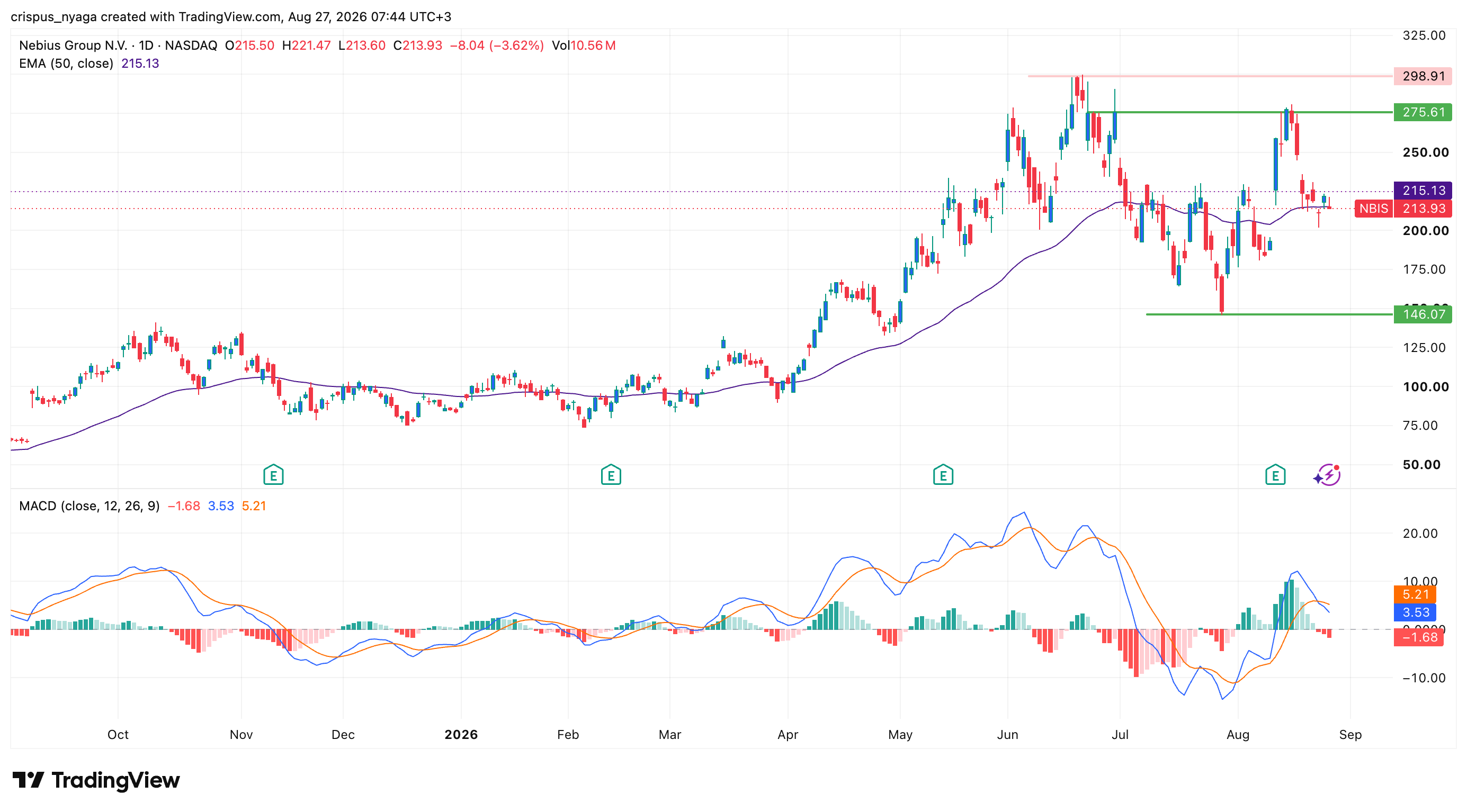Click the Dec label on time axis
This screenshot has height=812, width=1467.
[343, 735]
